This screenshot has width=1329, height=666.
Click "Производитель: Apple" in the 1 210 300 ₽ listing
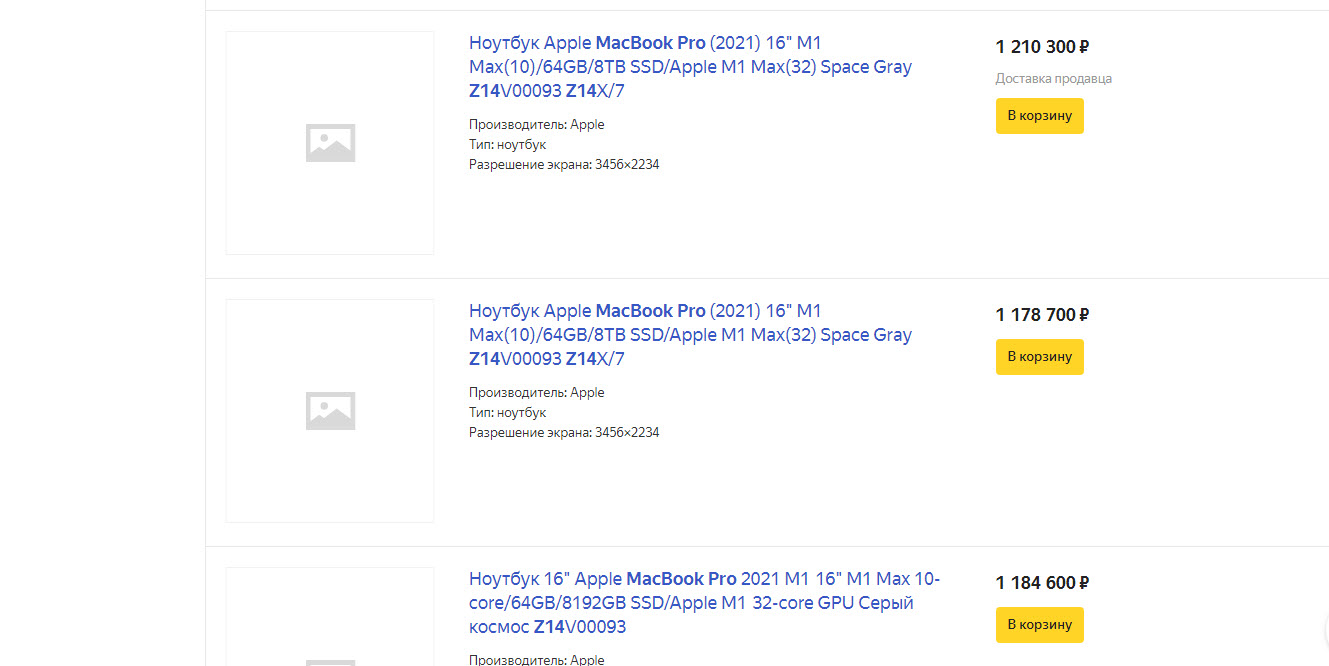click(x=537, y=125)
